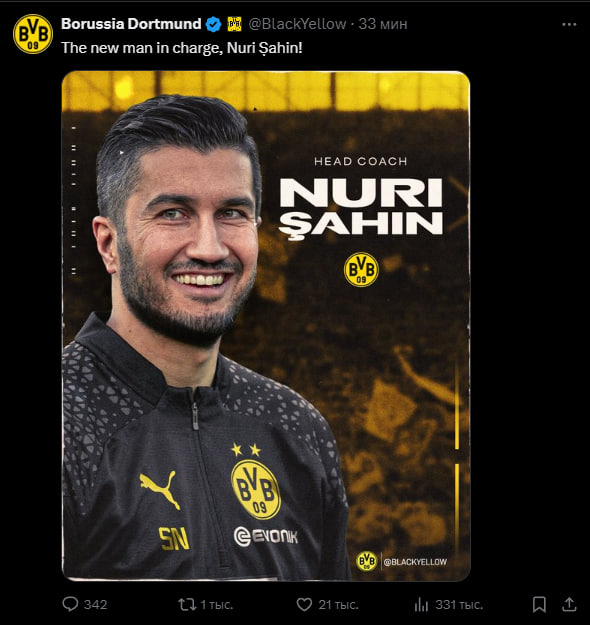Screen dimensions: 590x625
Task: Click the 1 тыс. repost count
Action: [216, 605]
